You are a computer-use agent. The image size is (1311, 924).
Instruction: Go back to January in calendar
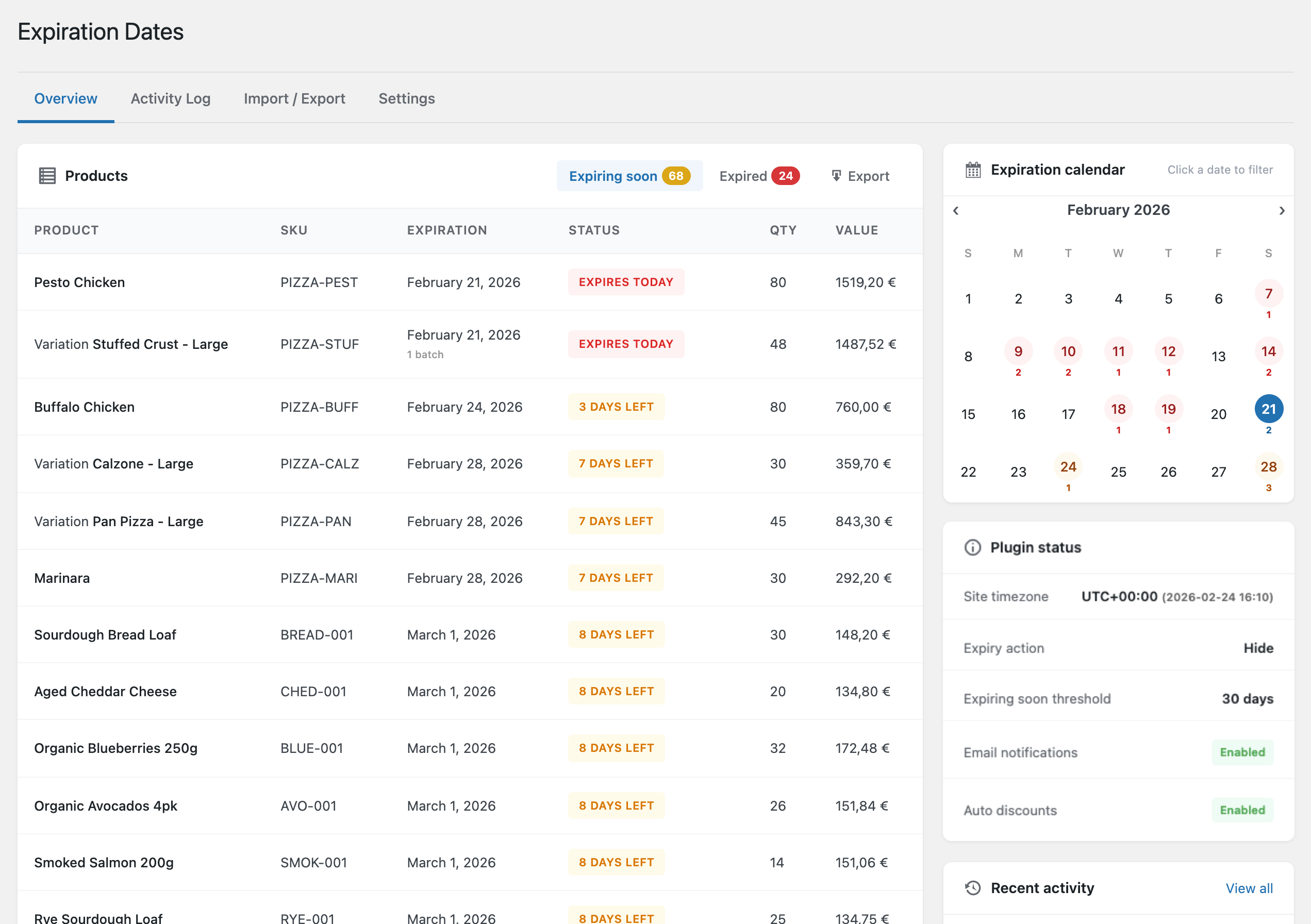[955, 210]
